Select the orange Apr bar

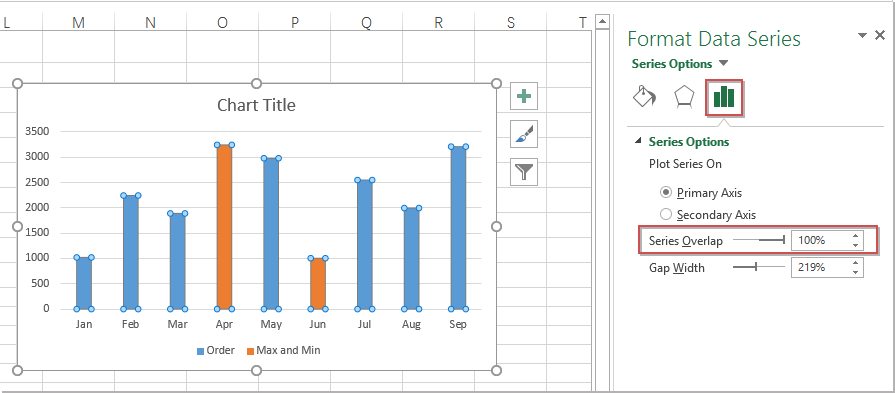click(224, 227)
